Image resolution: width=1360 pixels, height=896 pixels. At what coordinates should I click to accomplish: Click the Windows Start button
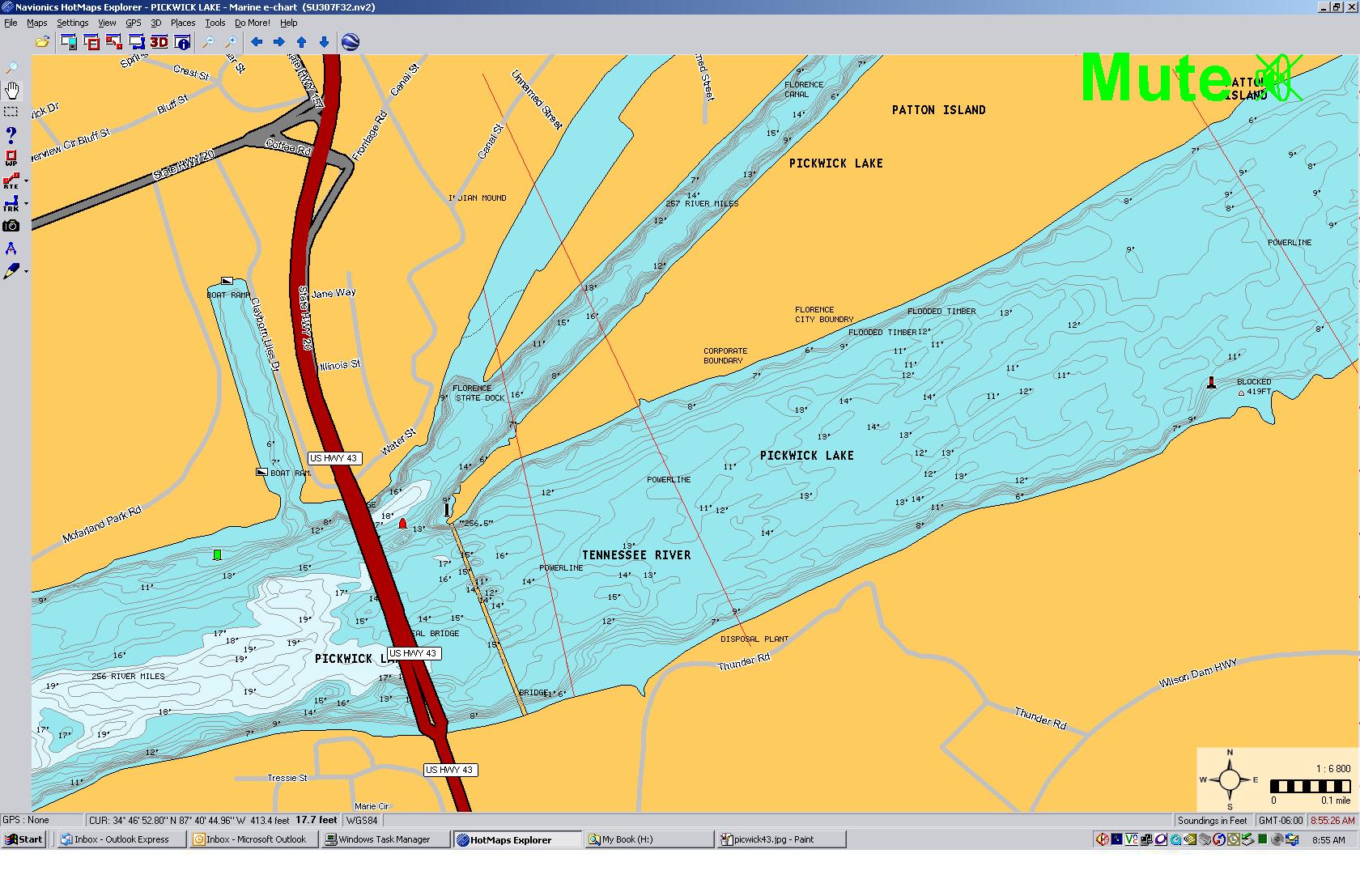click(x=24, y=839)
